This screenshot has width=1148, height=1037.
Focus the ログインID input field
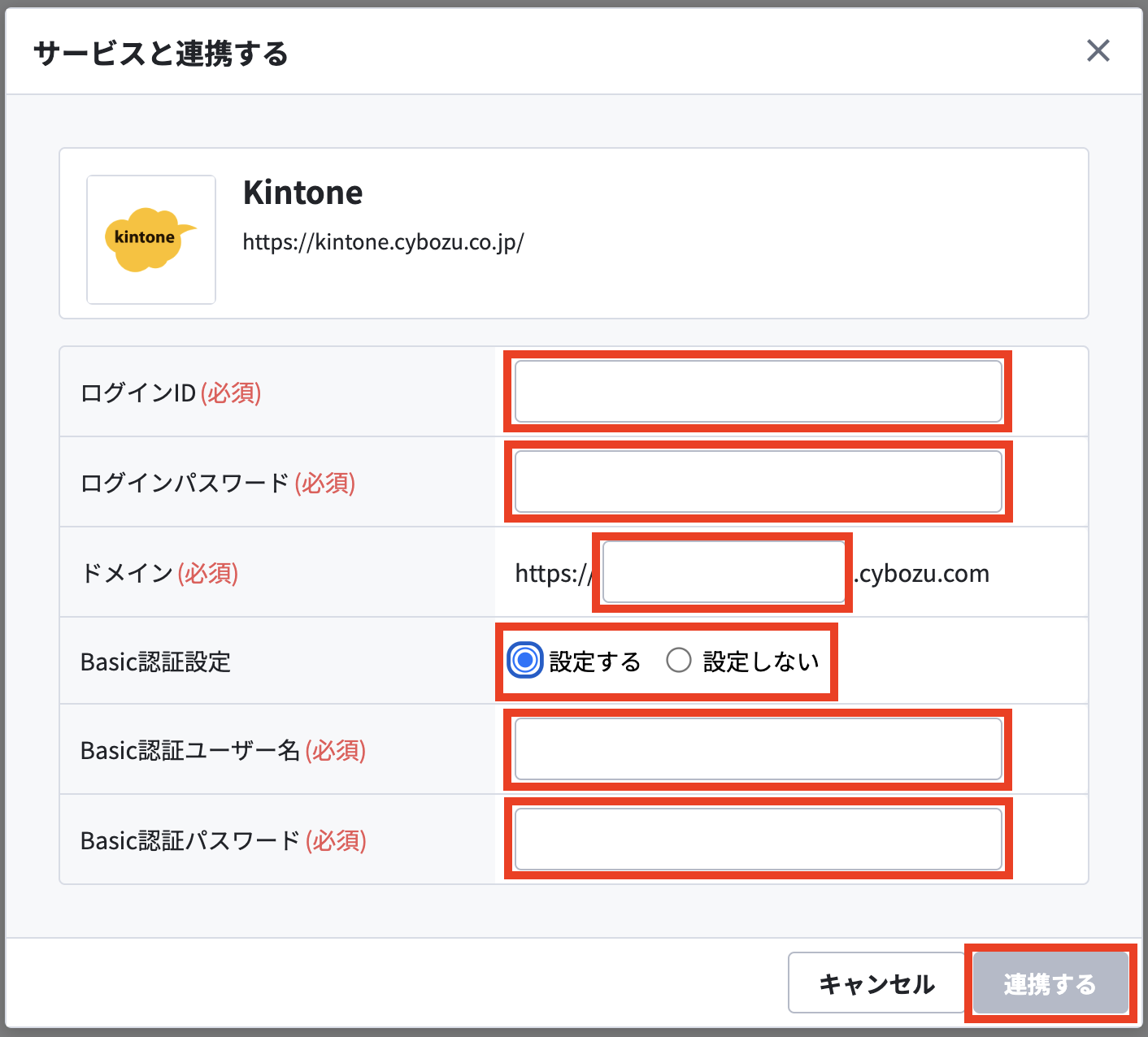point(758,392)
